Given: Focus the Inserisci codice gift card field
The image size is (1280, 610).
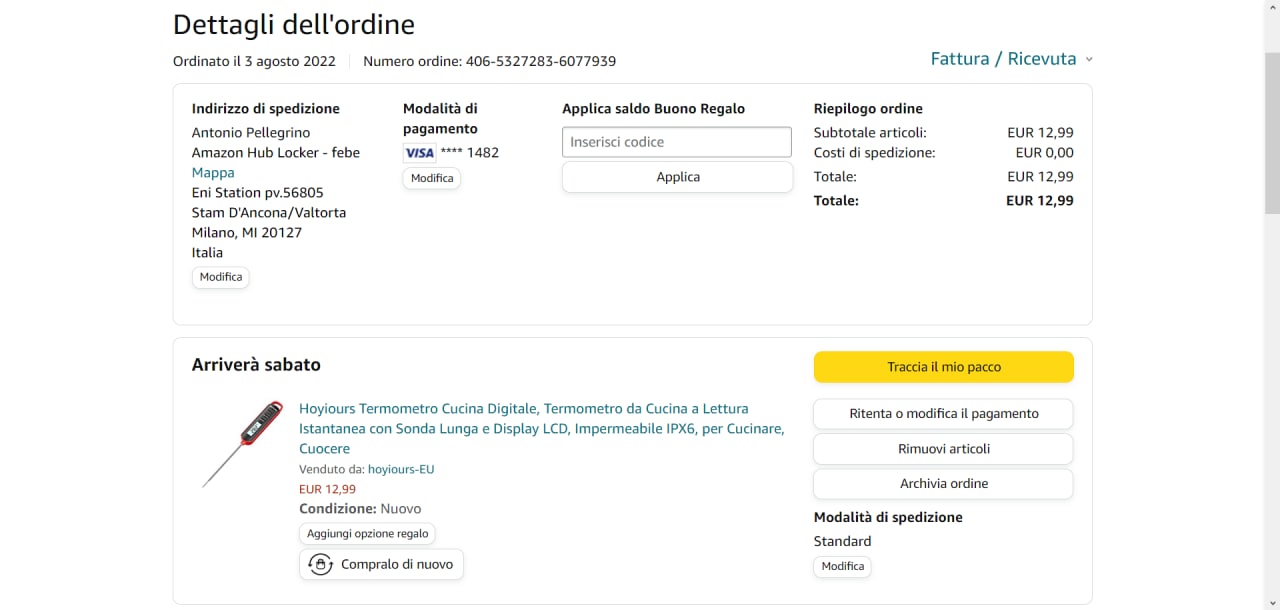Looking at the screenshot, I should pyautogui.click(x=677, y=142).
